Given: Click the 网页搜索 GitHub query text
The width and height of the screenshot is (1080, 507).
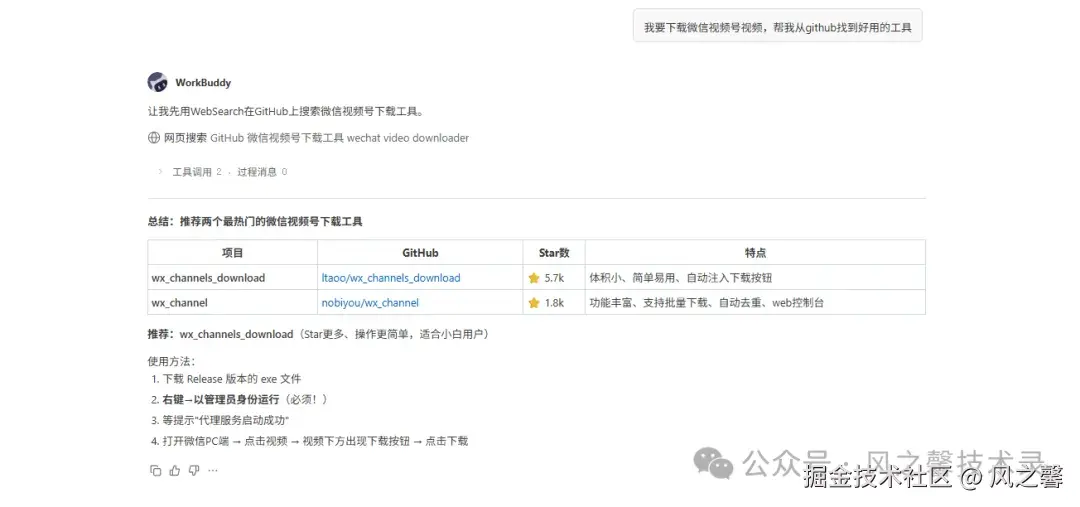Looking at the screenshot, I should coord(316,138).
